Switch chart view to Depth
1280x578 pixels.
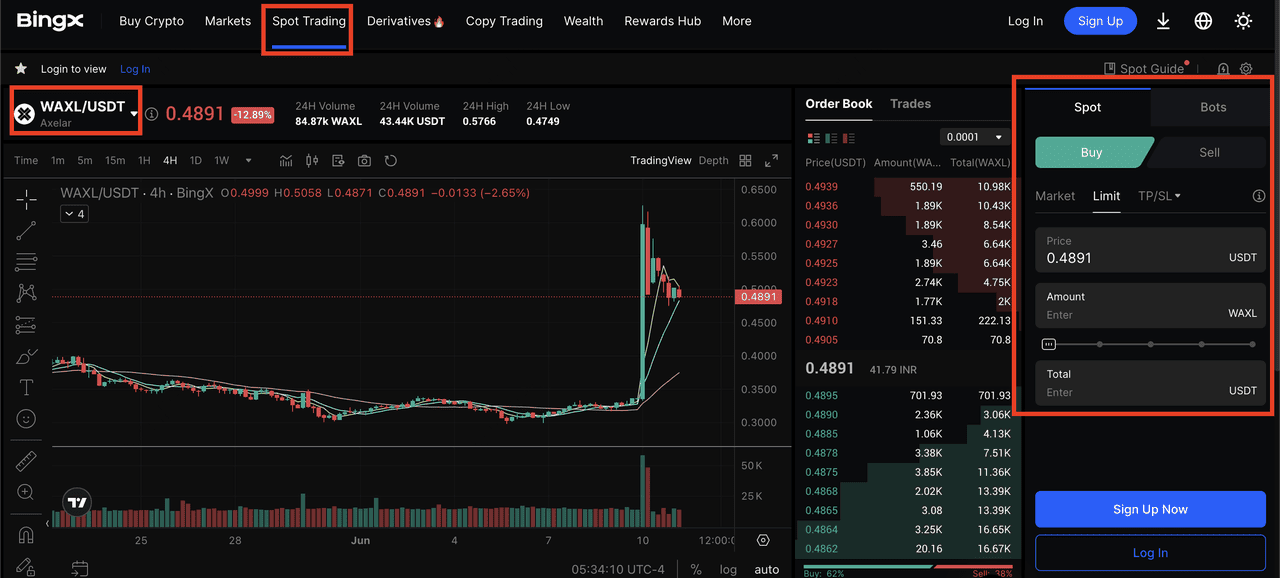pos(713,160)
